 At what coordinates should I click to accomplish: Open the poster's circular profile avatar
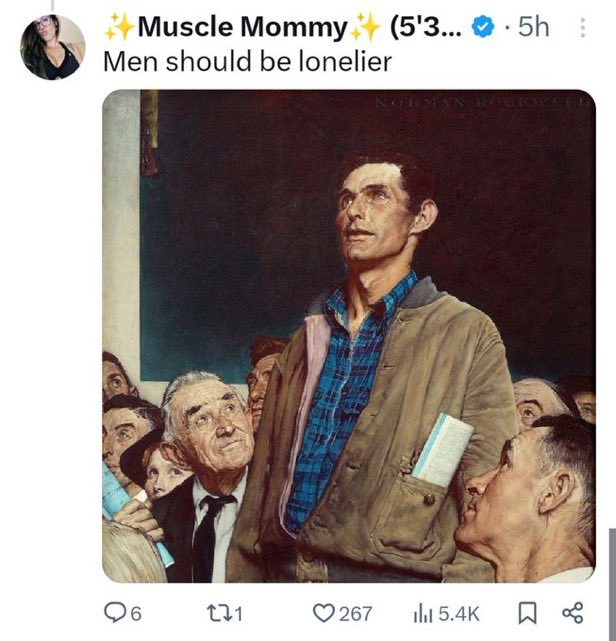click(53, 47)
